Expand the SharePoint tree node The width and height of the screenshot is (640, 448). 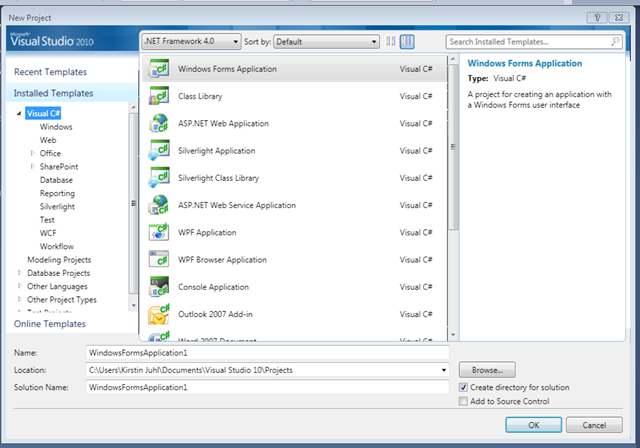pyautogui.click(x=32, y=166)
